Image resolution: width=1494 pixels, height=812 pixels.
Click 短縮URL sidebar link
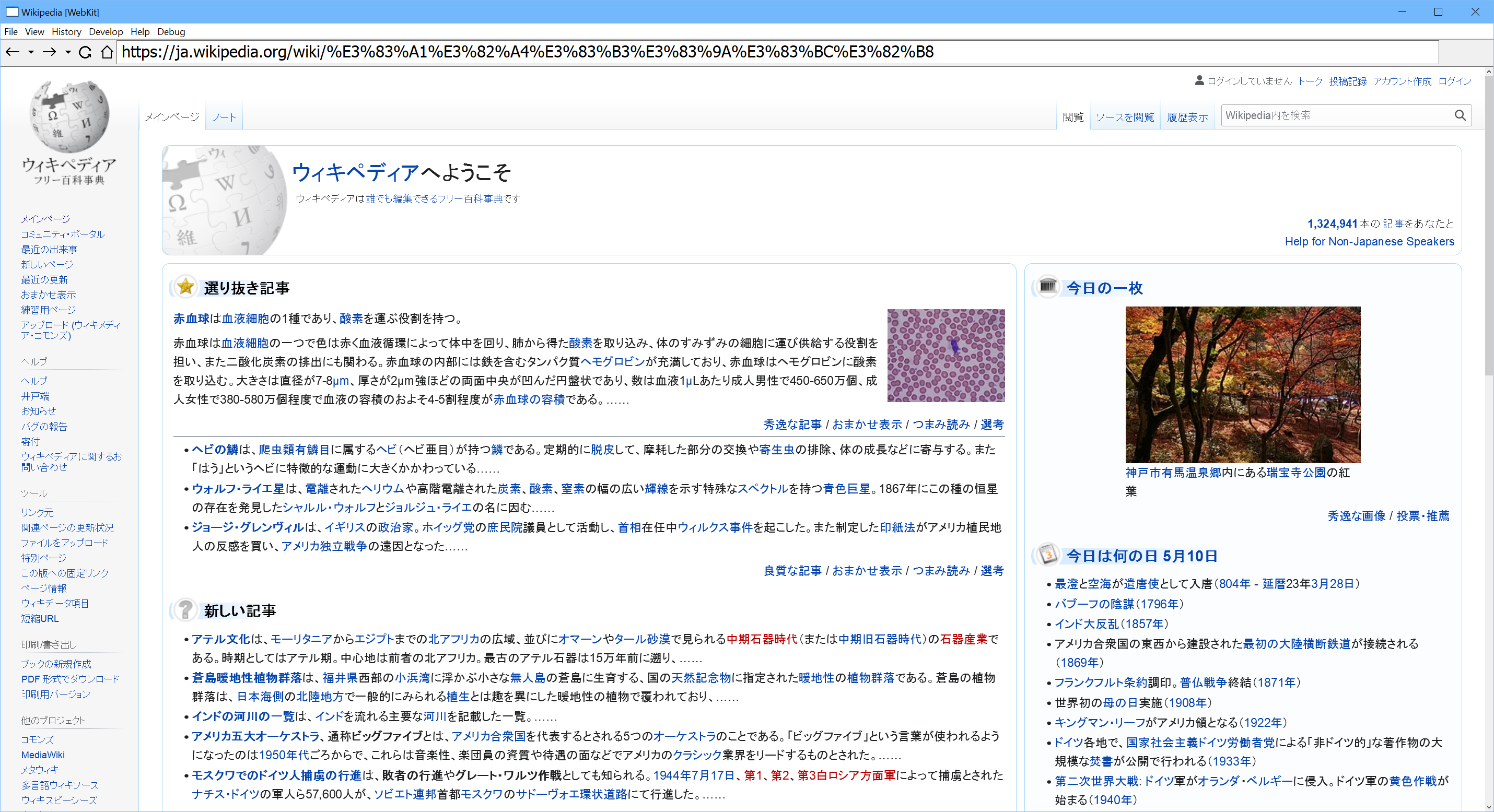click(x=40, y=618)
